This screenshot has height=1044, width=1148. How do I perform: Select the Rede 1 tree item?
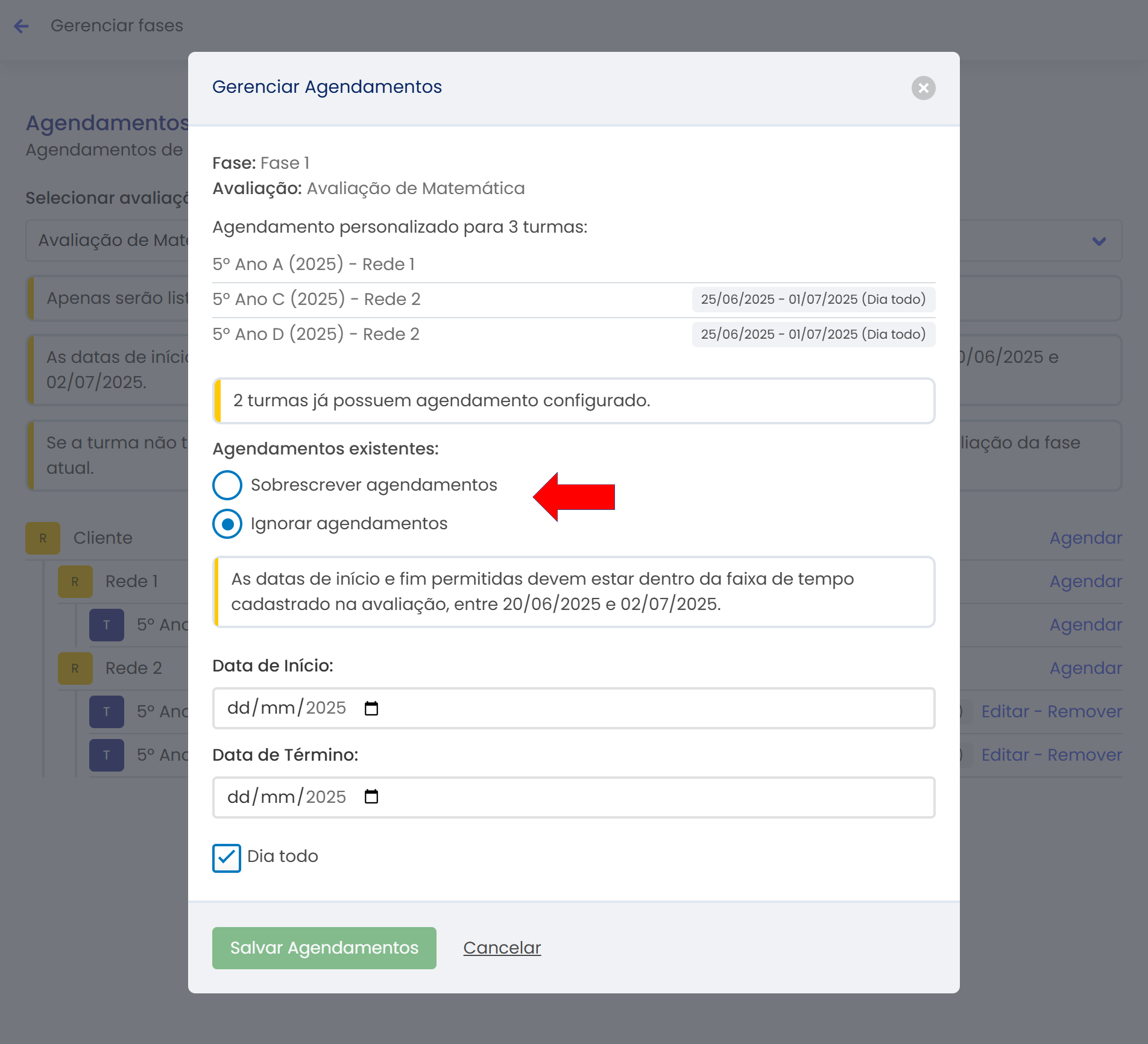[x=132, y=581]
